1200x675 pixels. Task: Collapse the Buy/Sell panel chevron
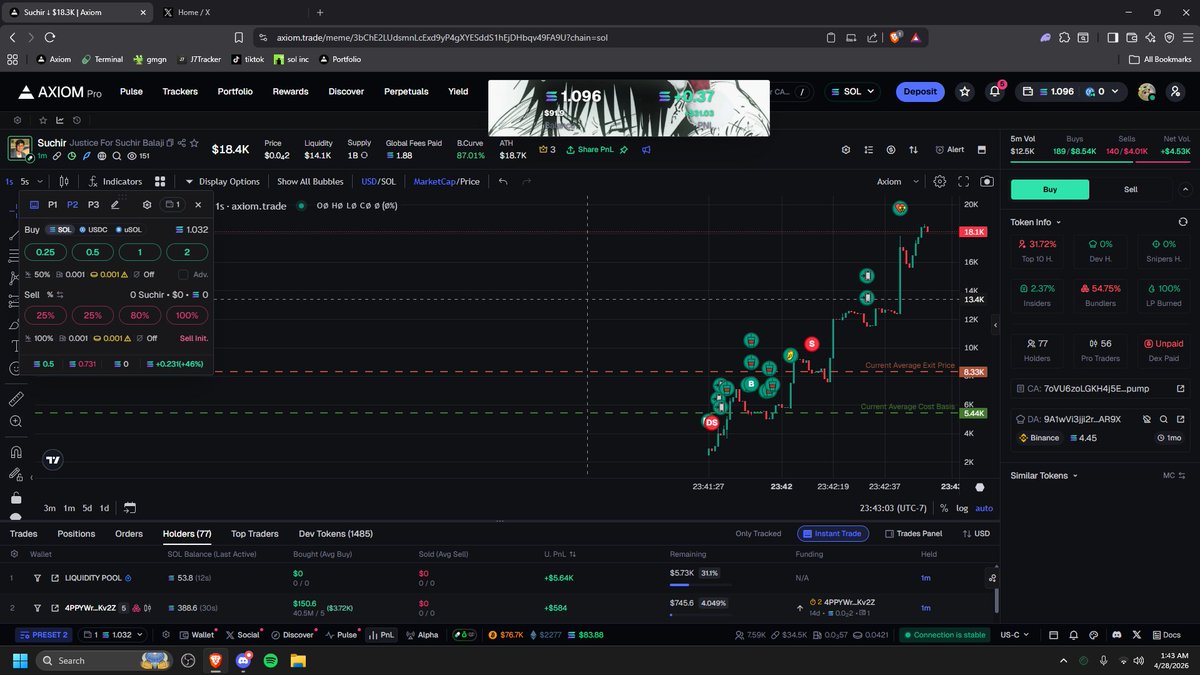pos(1186,189)
